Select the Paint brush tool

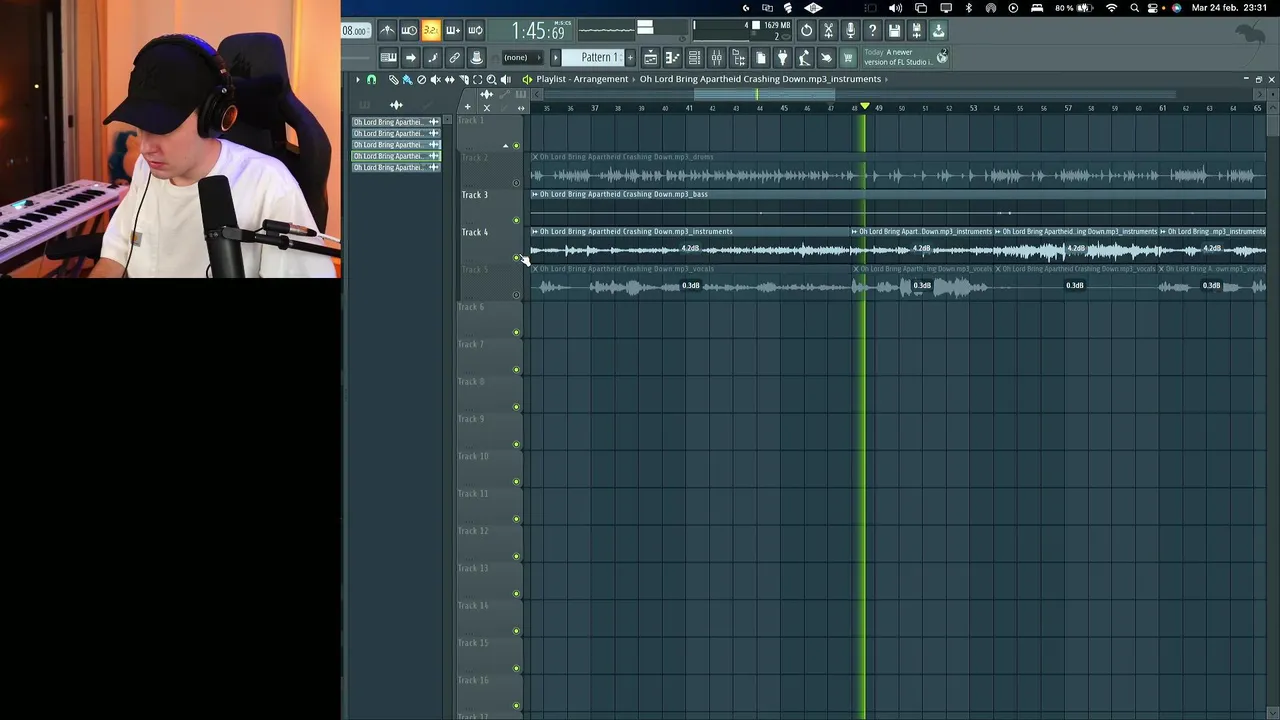(407, 79)
